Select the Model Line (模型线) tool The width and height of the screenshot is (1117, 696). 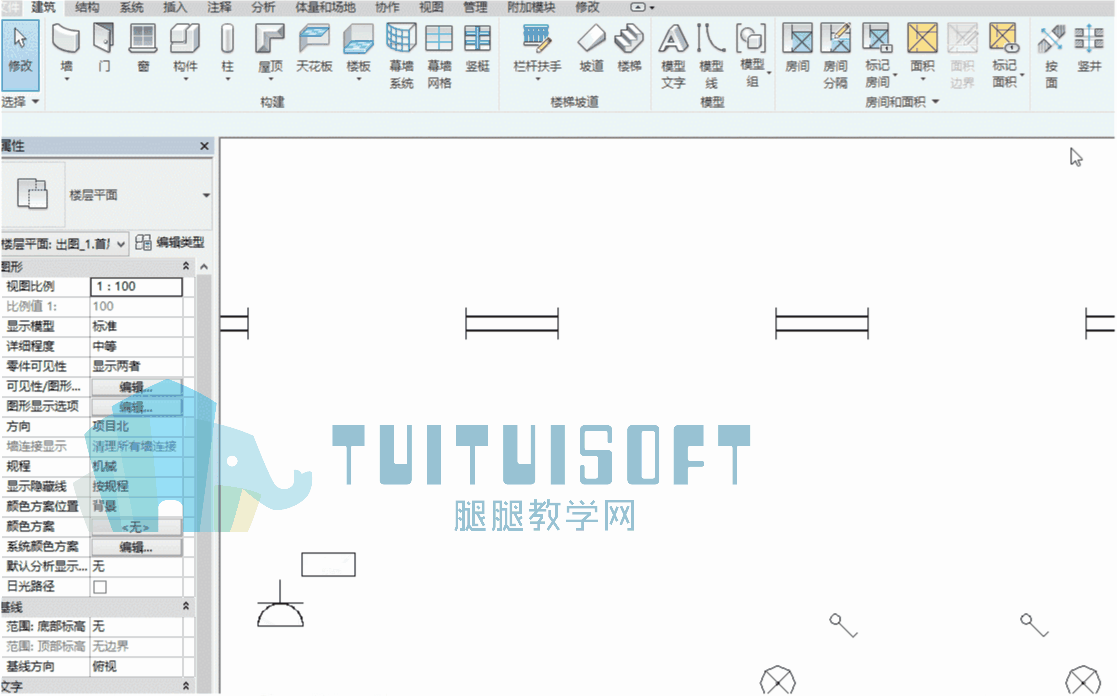[712, 56]
